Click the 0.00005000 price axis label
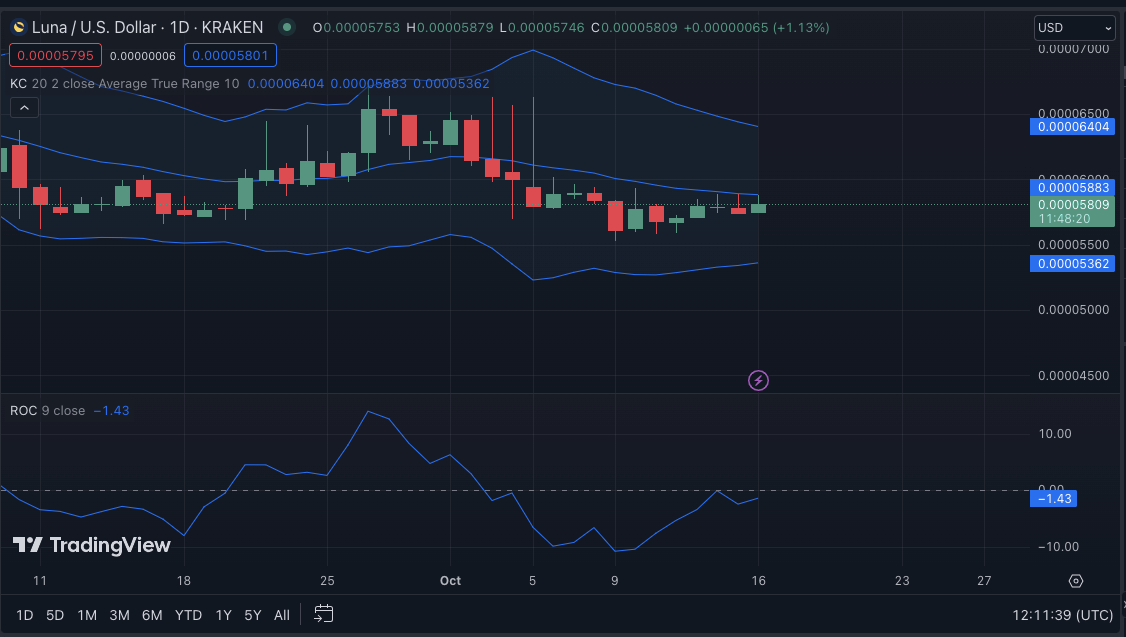 pos(1074,310)
